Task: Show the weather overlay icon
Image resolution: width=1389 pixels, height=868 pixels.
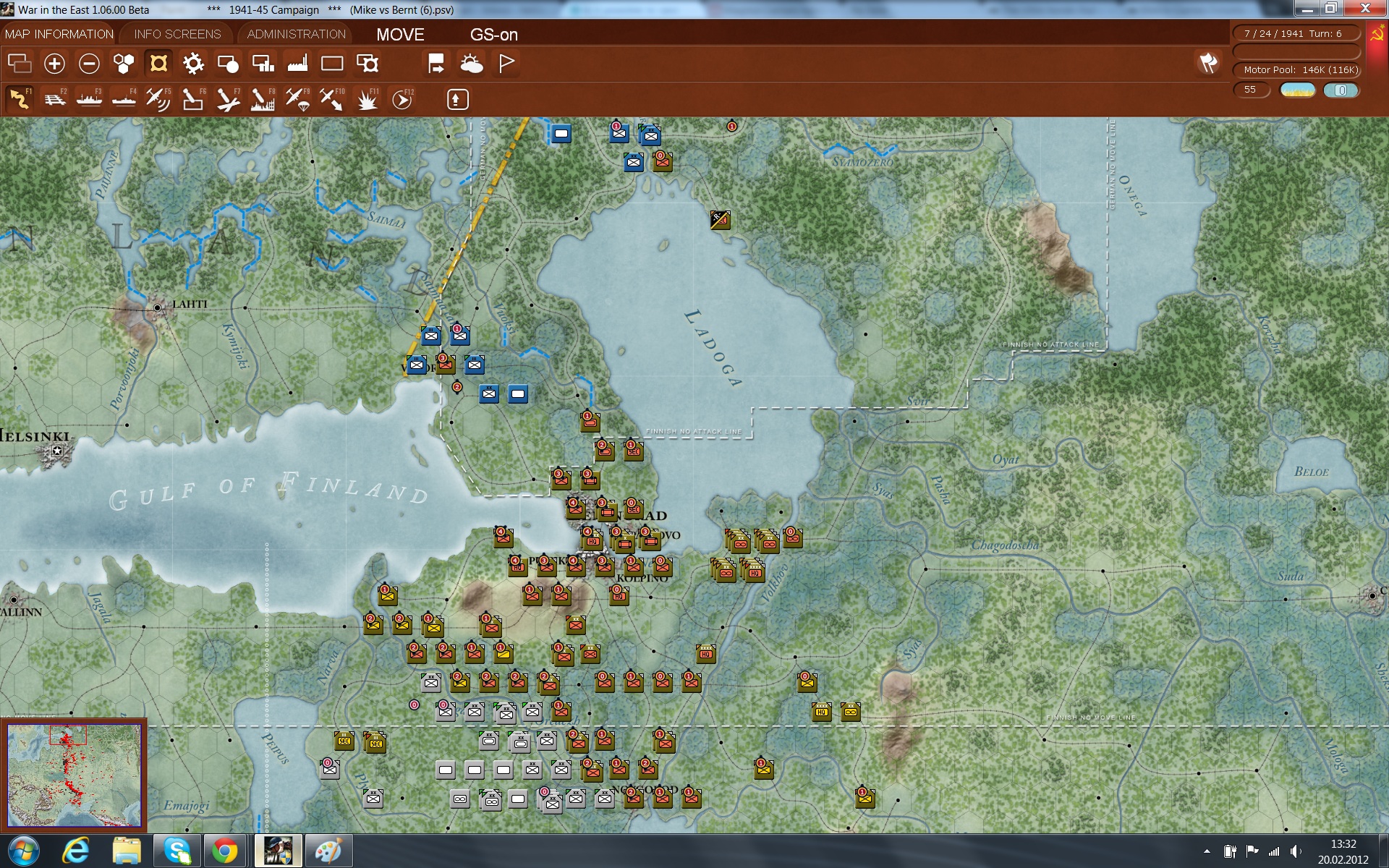Action: coord(471,64)
